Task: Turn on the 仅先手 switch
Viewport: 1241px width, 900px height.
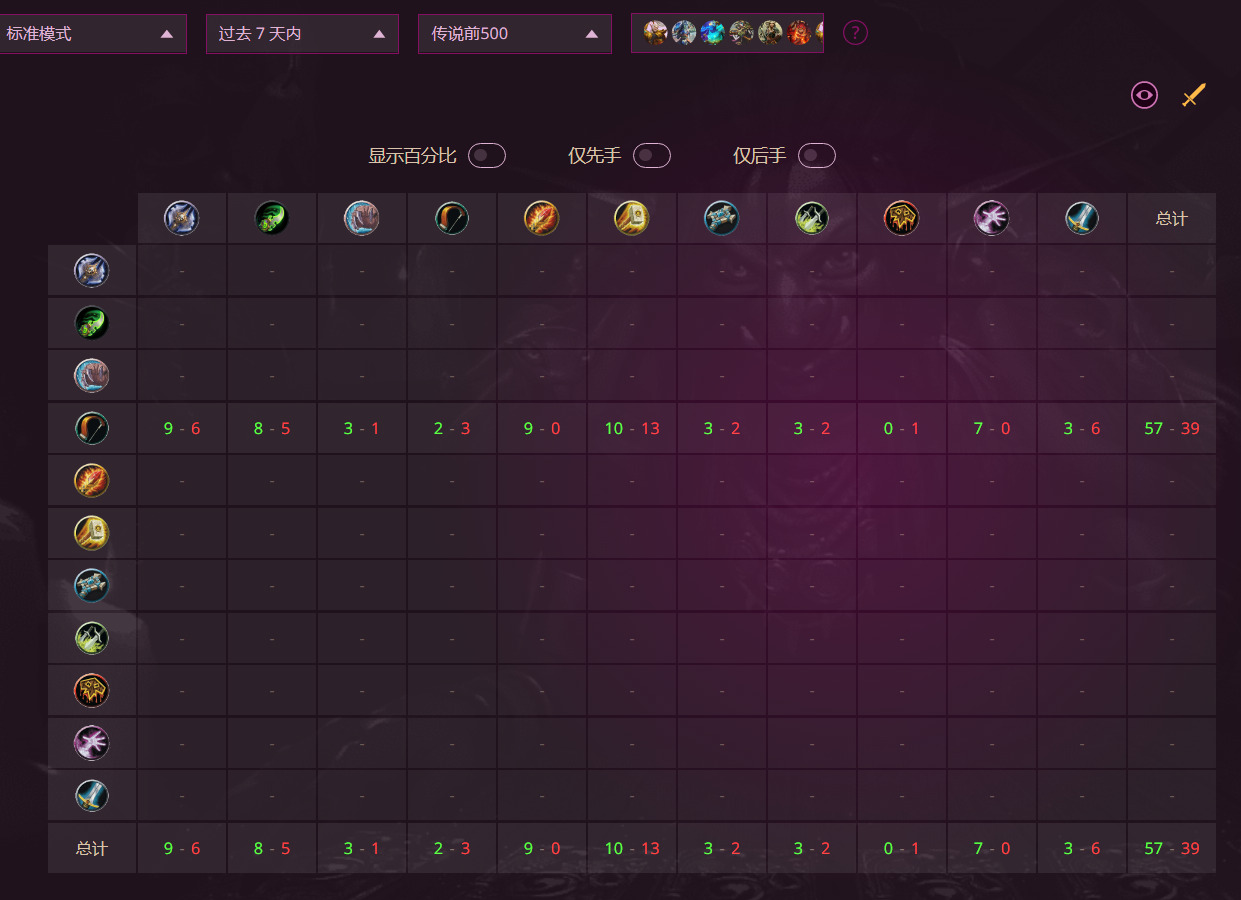Action: pos(652,156)
